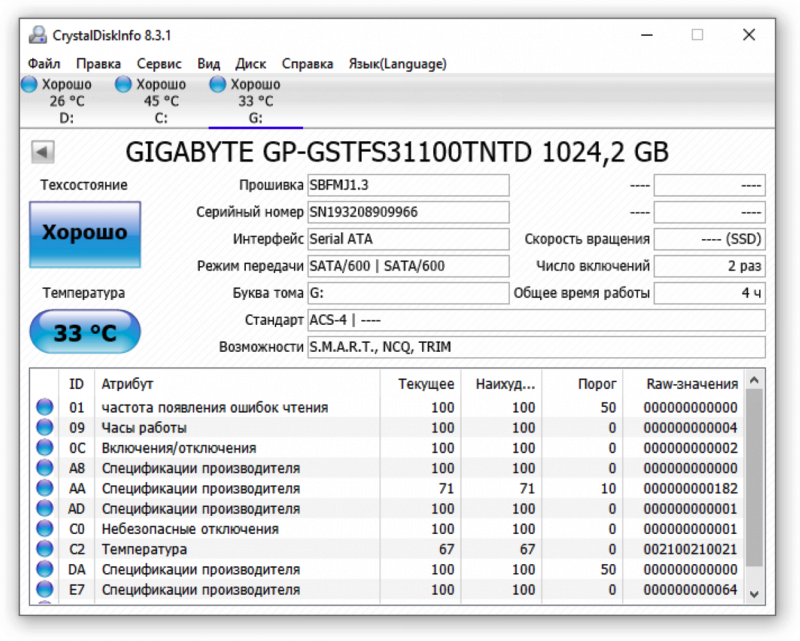Click scrollbar down arrow in attribute list
The height and width of the screenshot is (641, 800).
tap(754, 594)
